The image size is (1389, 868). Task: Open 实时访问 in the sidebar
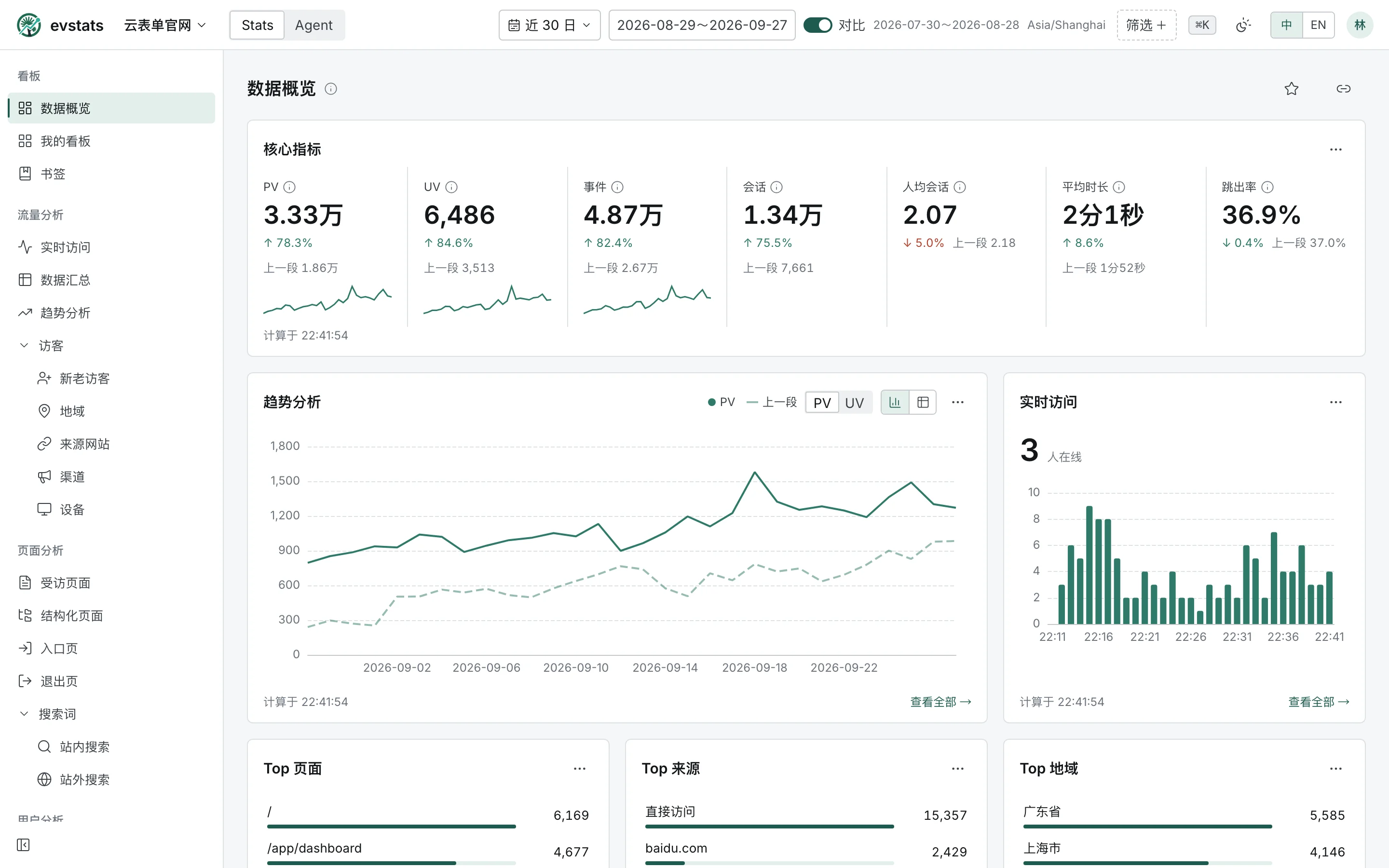point(111,247)
